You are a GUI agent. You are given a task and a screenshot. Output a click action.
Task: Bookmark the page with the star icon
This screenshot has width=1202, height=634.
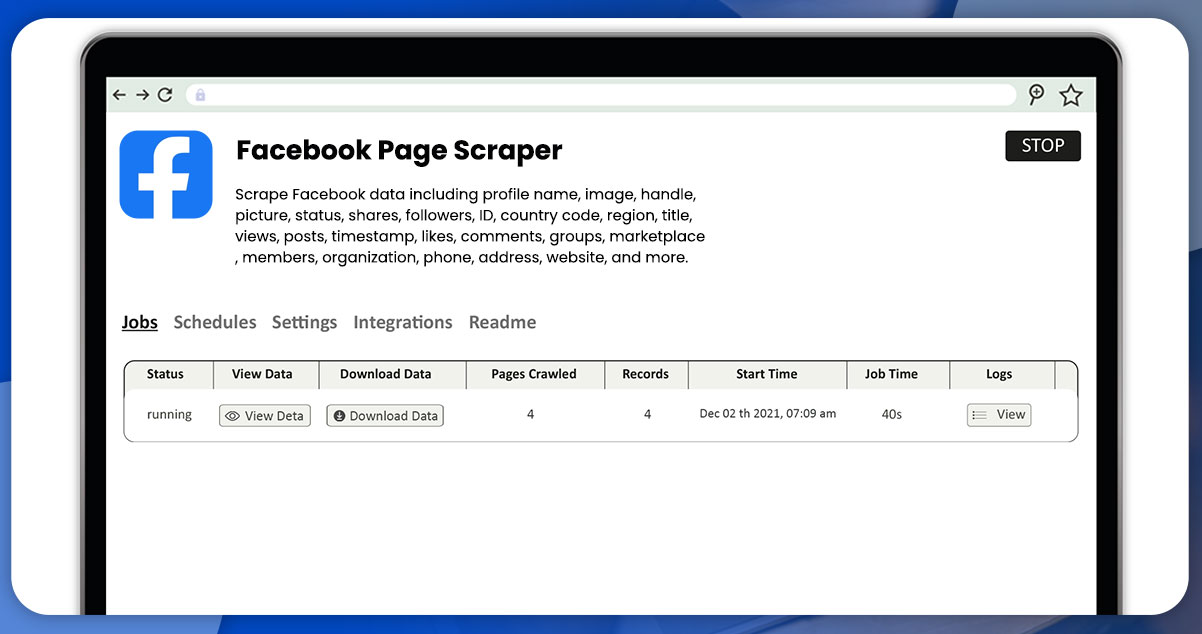1071,95
